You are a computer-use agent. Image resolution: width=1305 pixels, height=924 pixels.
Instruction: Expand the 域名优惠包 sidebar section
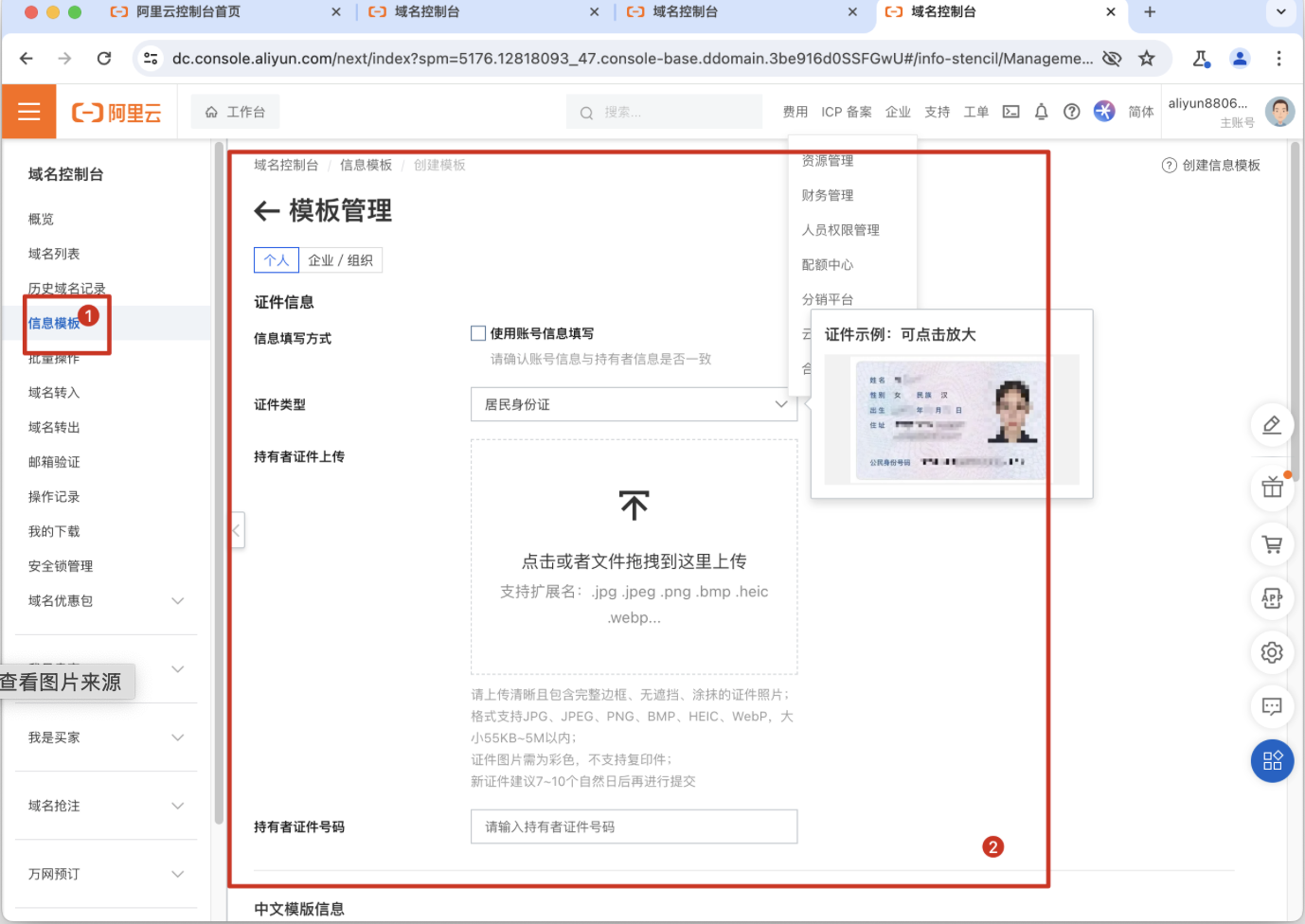click(x=177, y=601)
